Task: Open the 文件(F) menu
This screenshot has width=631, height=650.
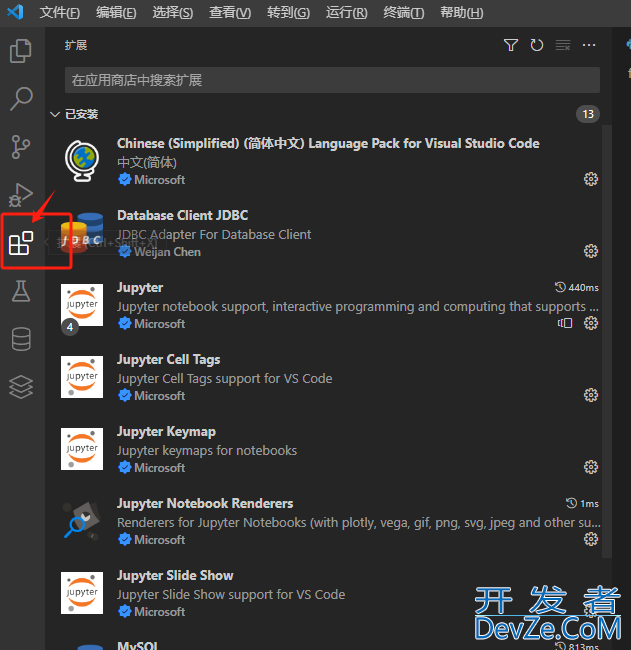Action: coord(60,13)
